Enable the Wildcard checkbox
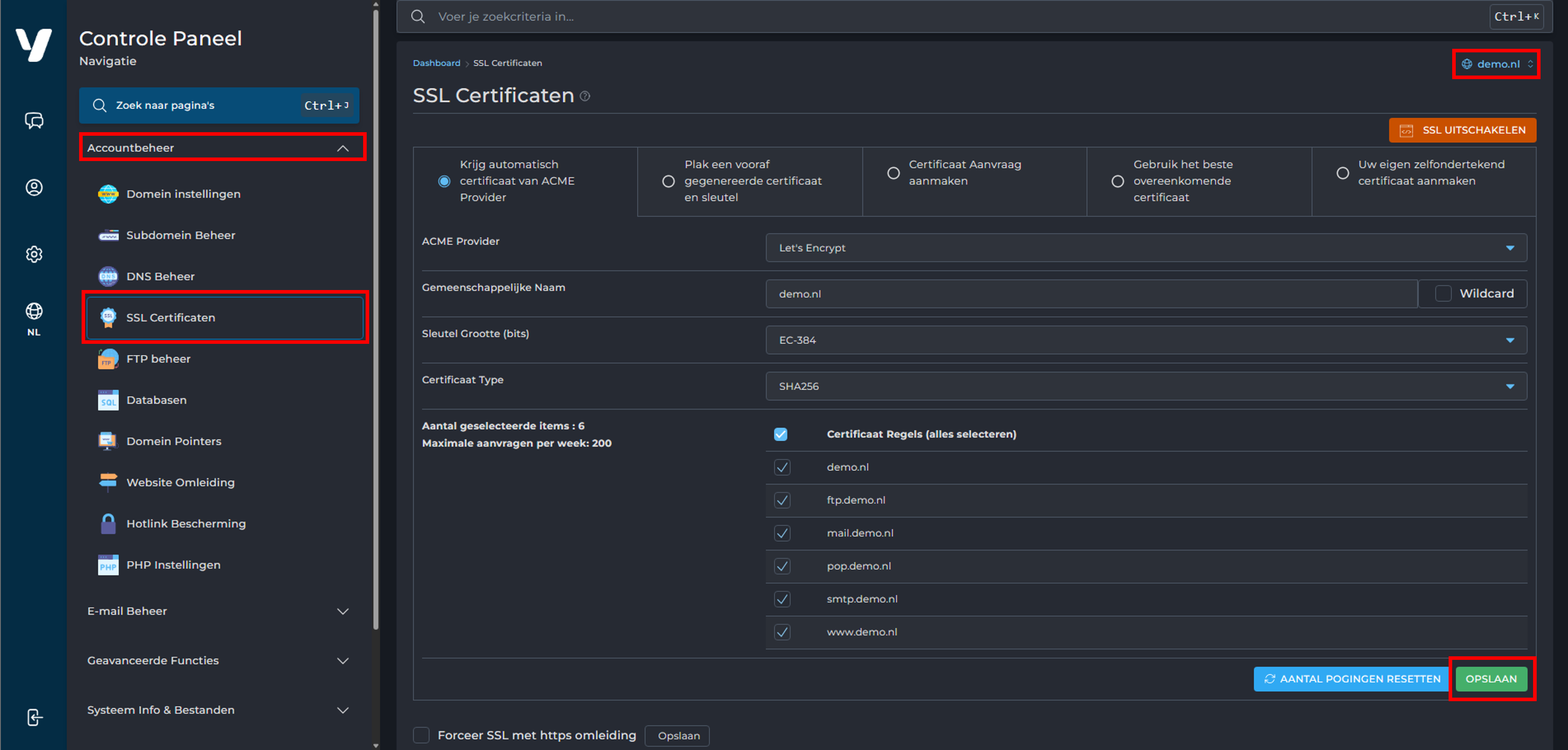Image resolution: width=1568 pixels, height=750 pixels. (x=1443, y=294)
